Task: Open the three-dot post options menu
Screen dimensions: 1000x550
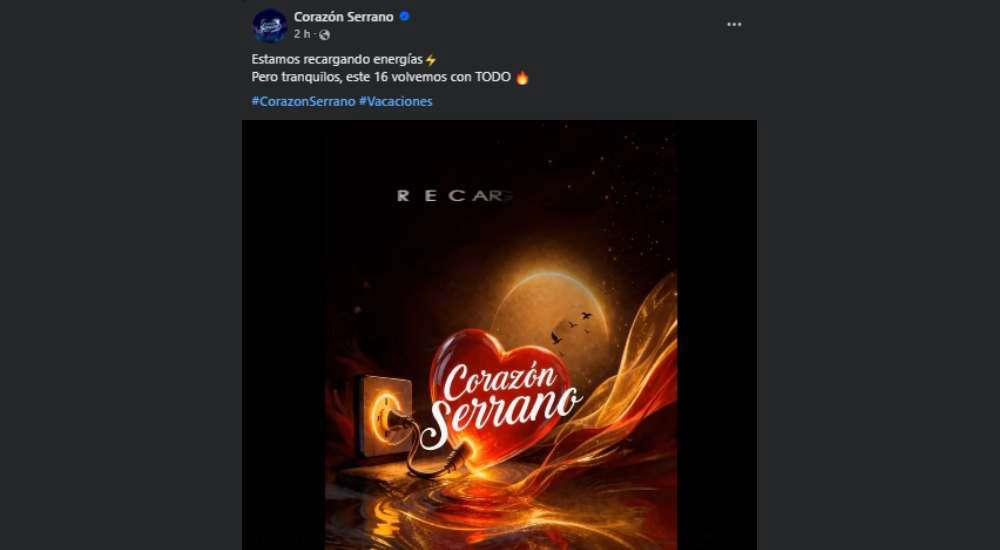Action: (734, 24)
